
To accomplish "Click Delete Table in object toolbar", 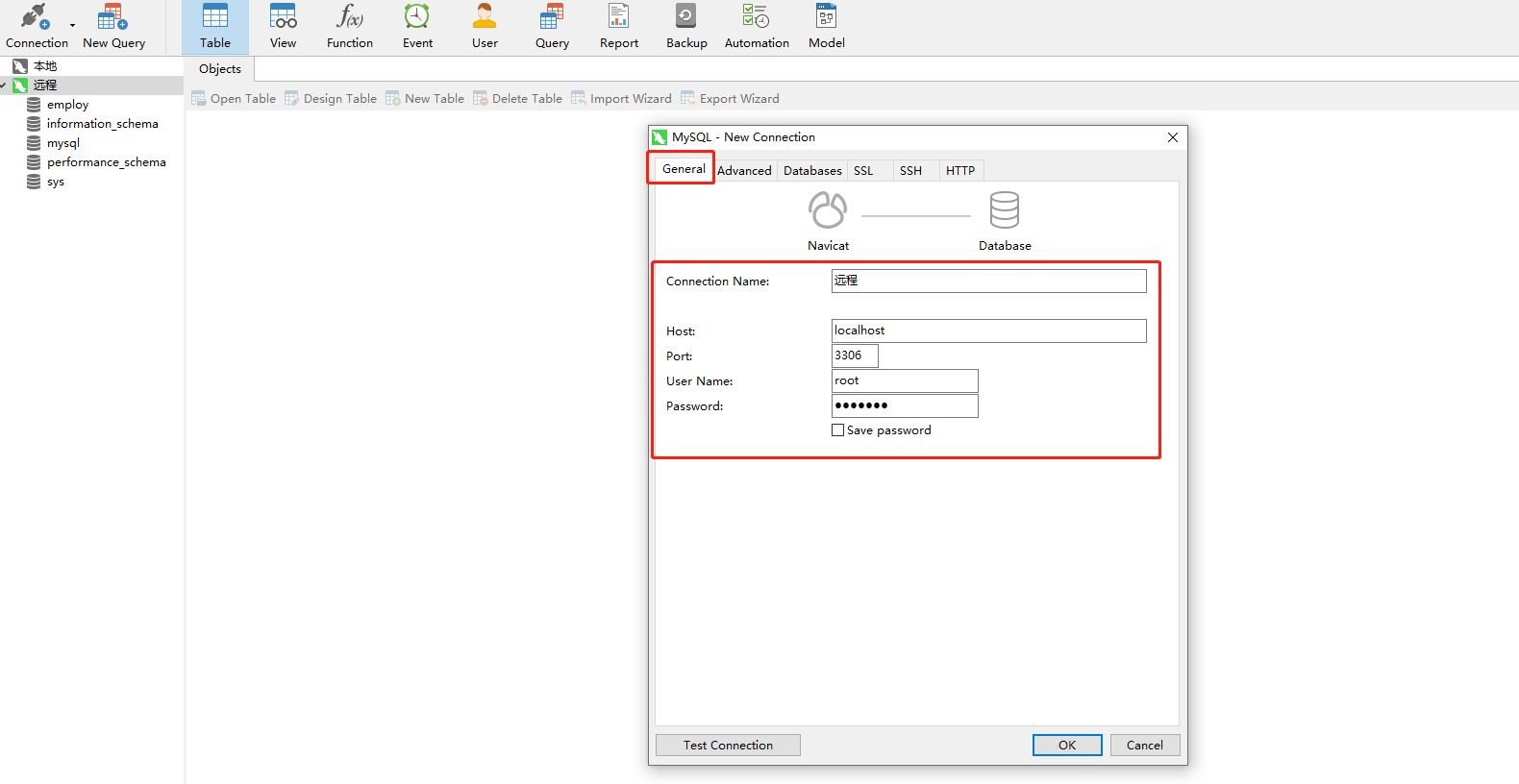I will coord(517,99).
